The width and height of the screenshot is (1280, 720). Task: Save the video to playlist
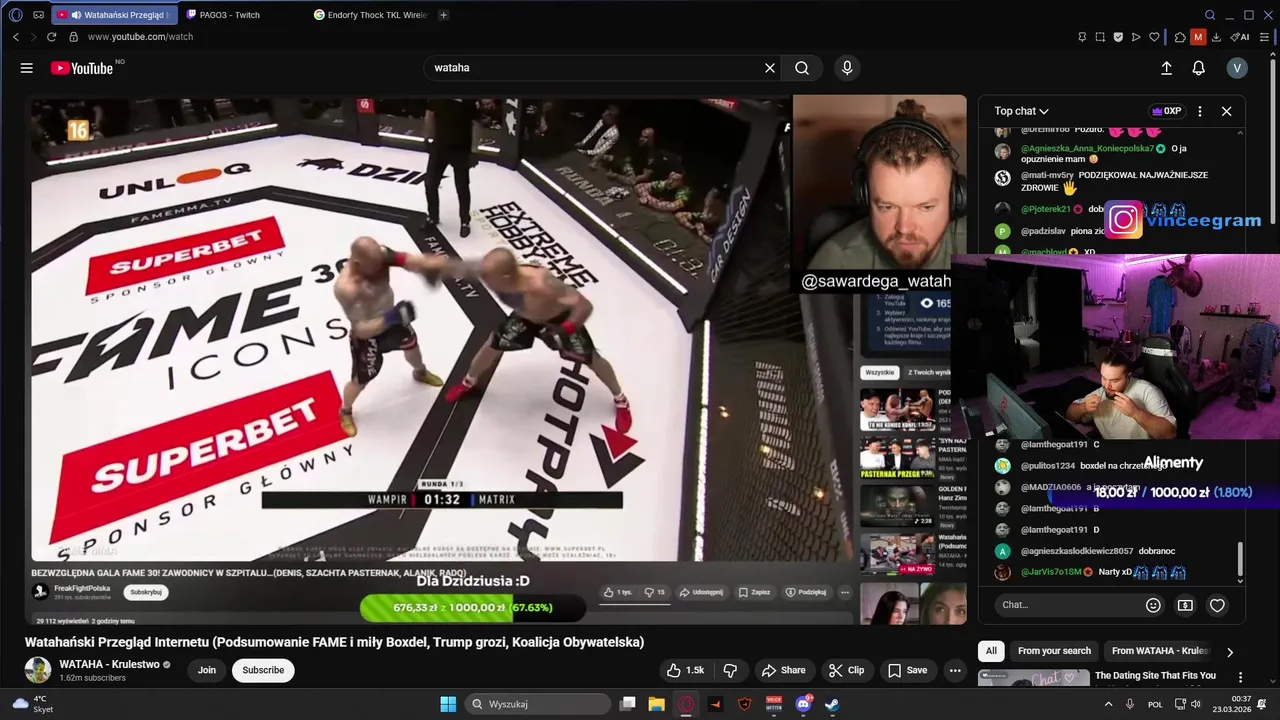coord(907,670)
